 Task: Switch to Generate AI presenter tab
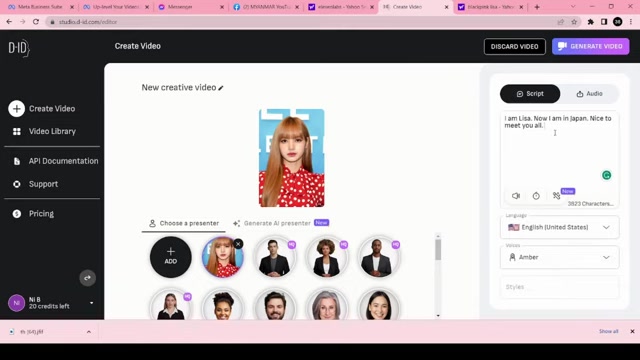click(x=281, y=223)
